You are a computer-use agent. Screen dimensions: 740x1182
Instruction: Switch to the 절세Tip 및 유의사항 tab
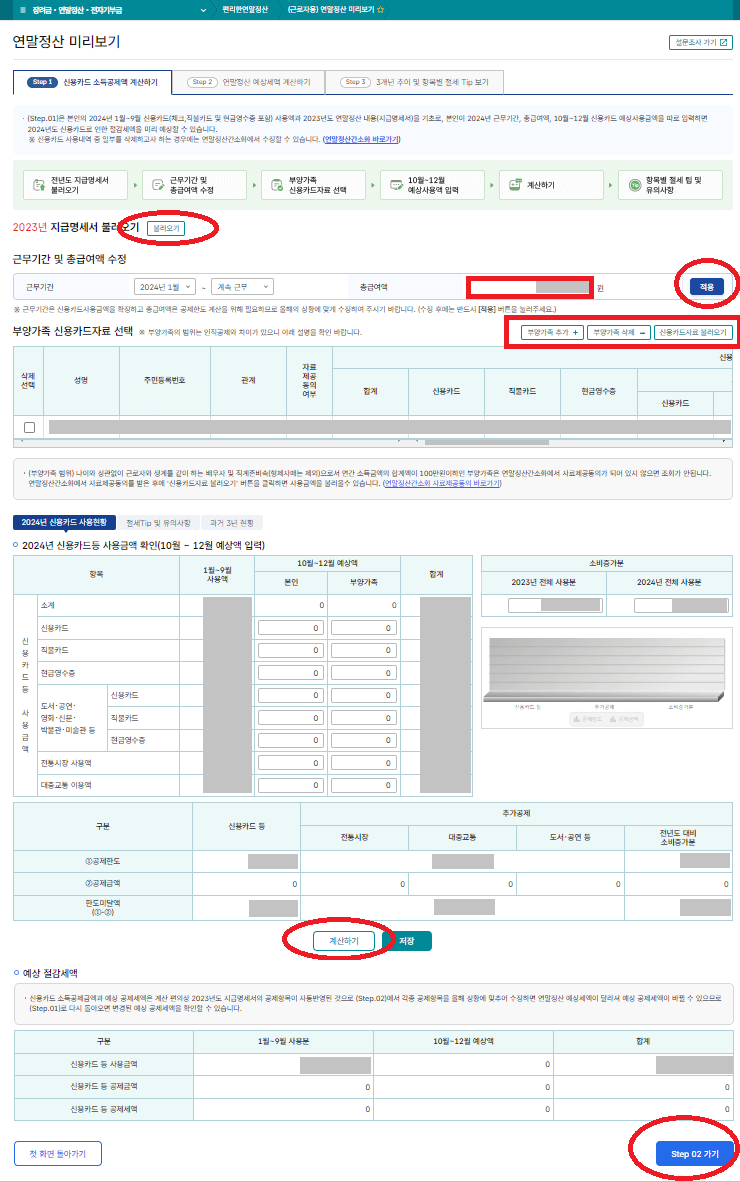pos(158,522)
